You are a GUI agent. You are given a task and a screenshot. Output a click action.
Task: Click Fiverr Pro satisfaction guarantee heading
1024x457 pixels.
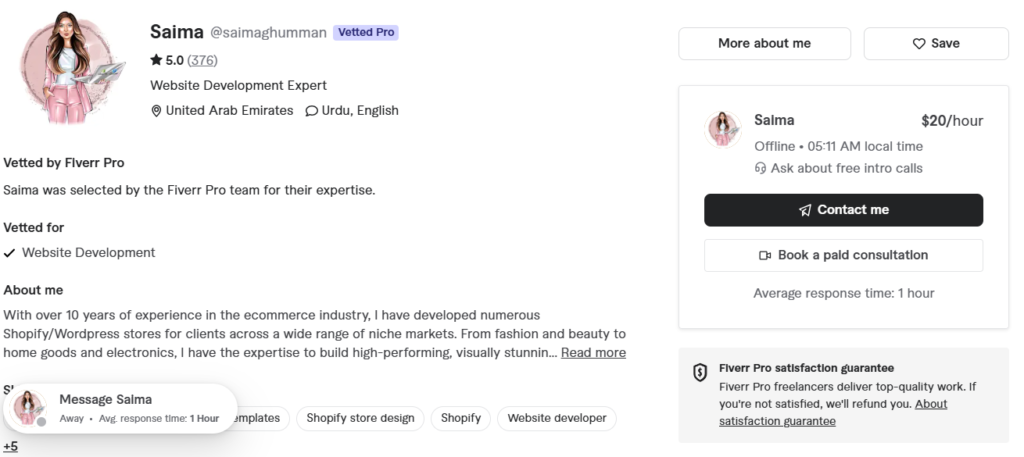(x=807, y=368)
